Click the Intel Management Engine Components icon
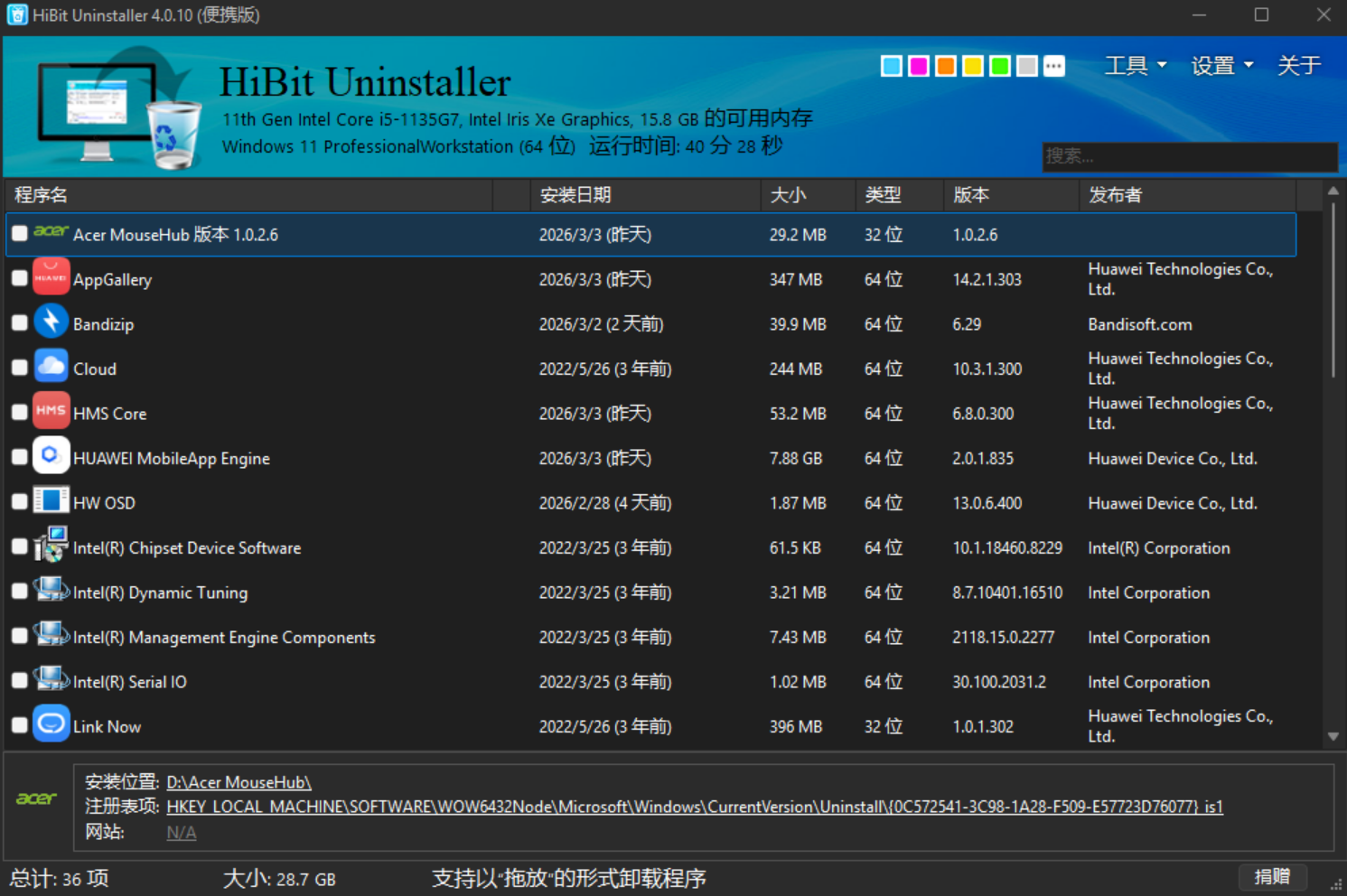The width and height of the screenshot is (1347, 896). tap(51, 636)
